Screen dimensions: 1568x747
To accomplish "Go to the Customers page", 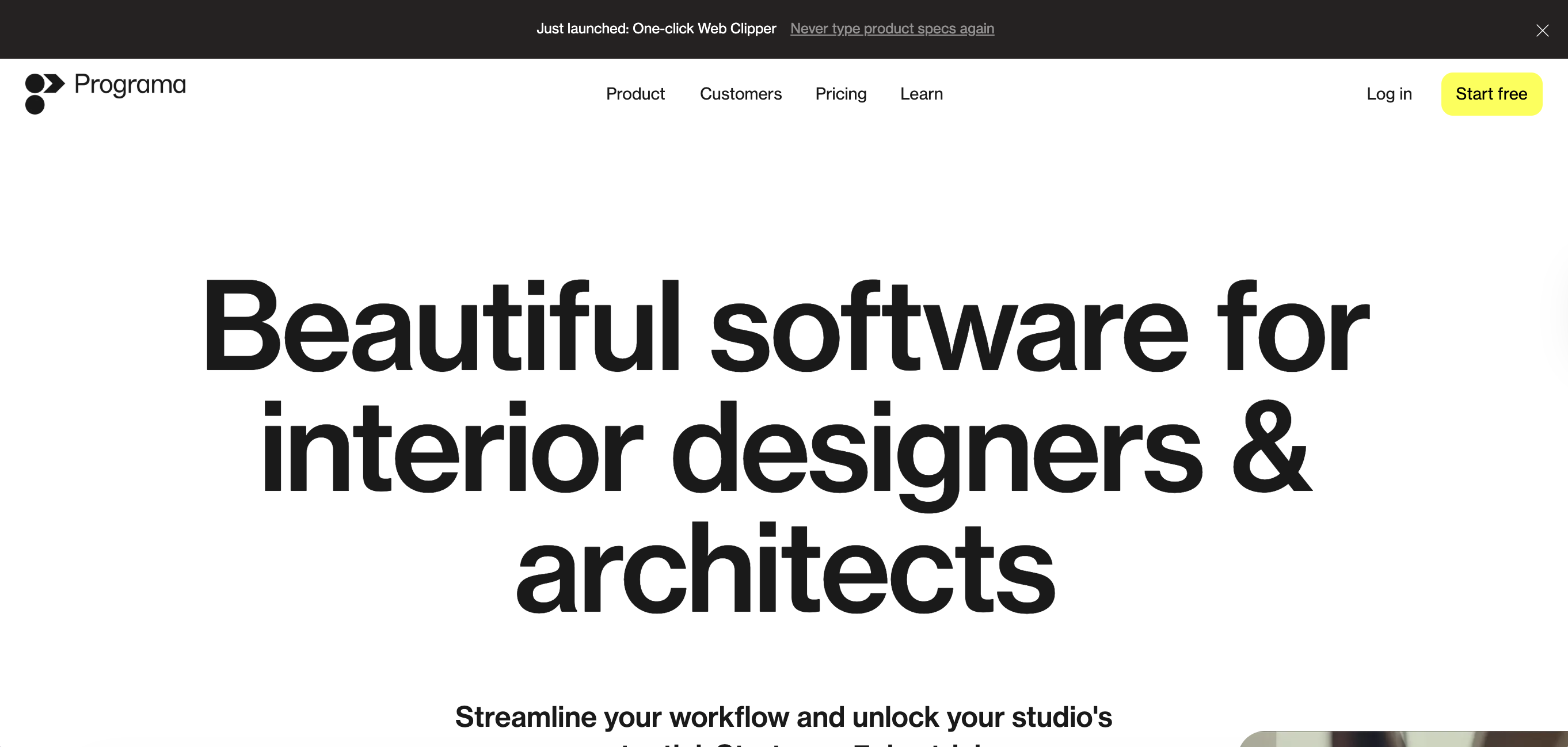I will pos(740,94).
